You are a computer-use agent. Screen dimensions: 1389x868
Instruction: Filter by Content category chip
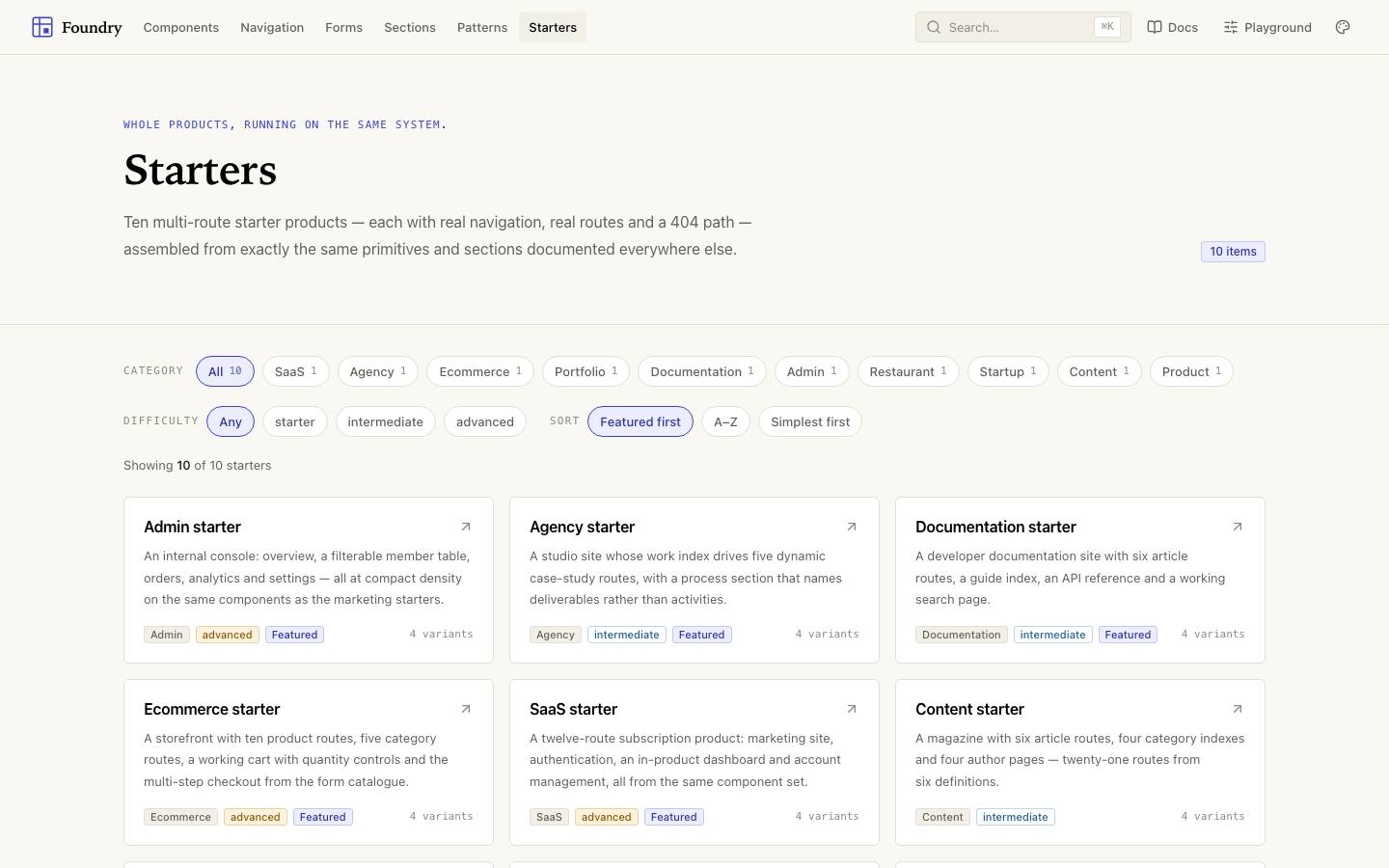tap(1100, 371)
